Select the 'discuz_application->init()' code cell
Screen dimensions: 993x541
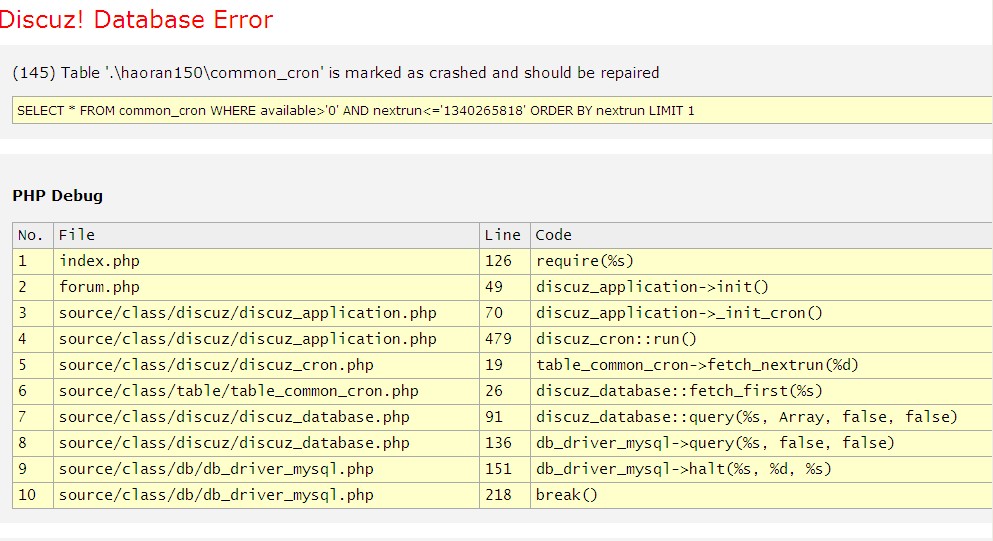(762, 287)
